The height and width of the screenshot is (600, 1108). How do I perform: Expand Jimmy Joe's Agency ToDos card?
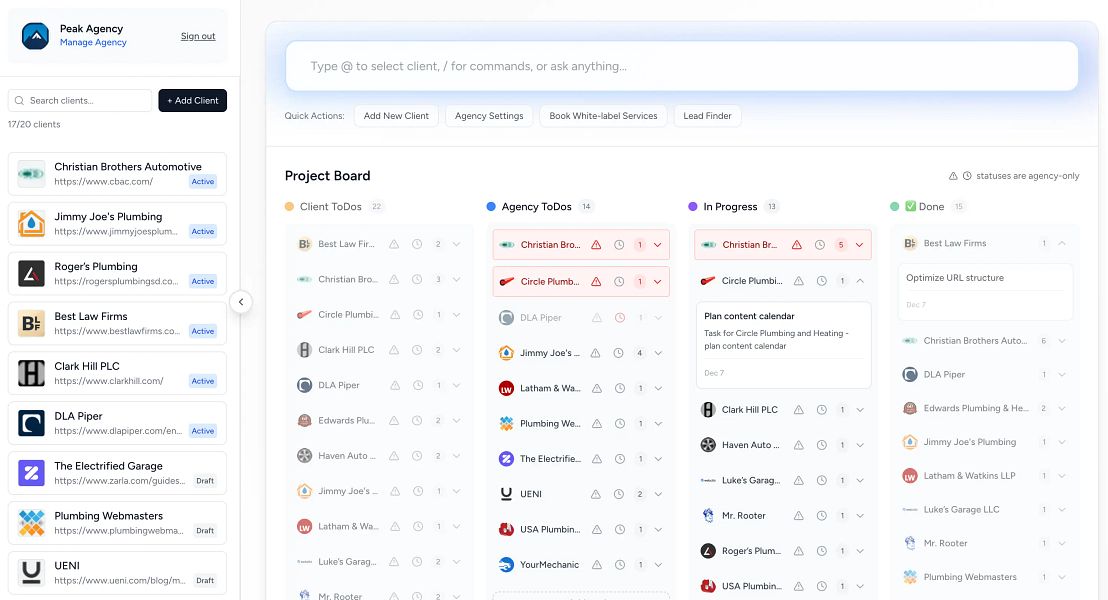click(658, 353)
